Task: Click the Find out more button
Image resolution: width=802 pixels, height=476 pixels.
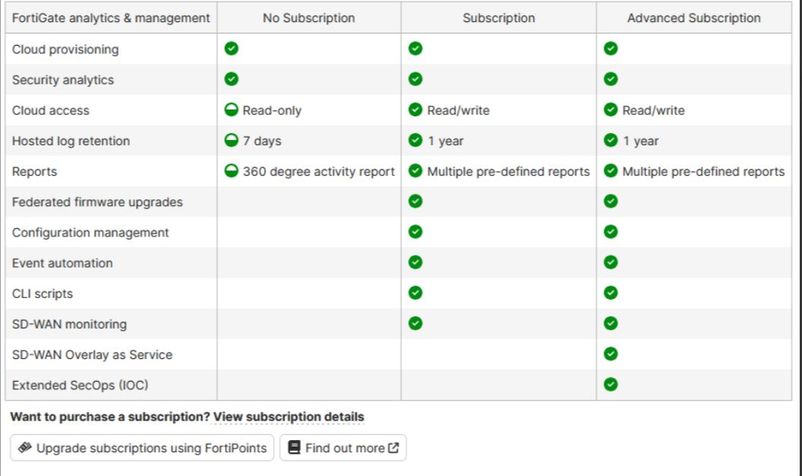Action: click(343, 448)
